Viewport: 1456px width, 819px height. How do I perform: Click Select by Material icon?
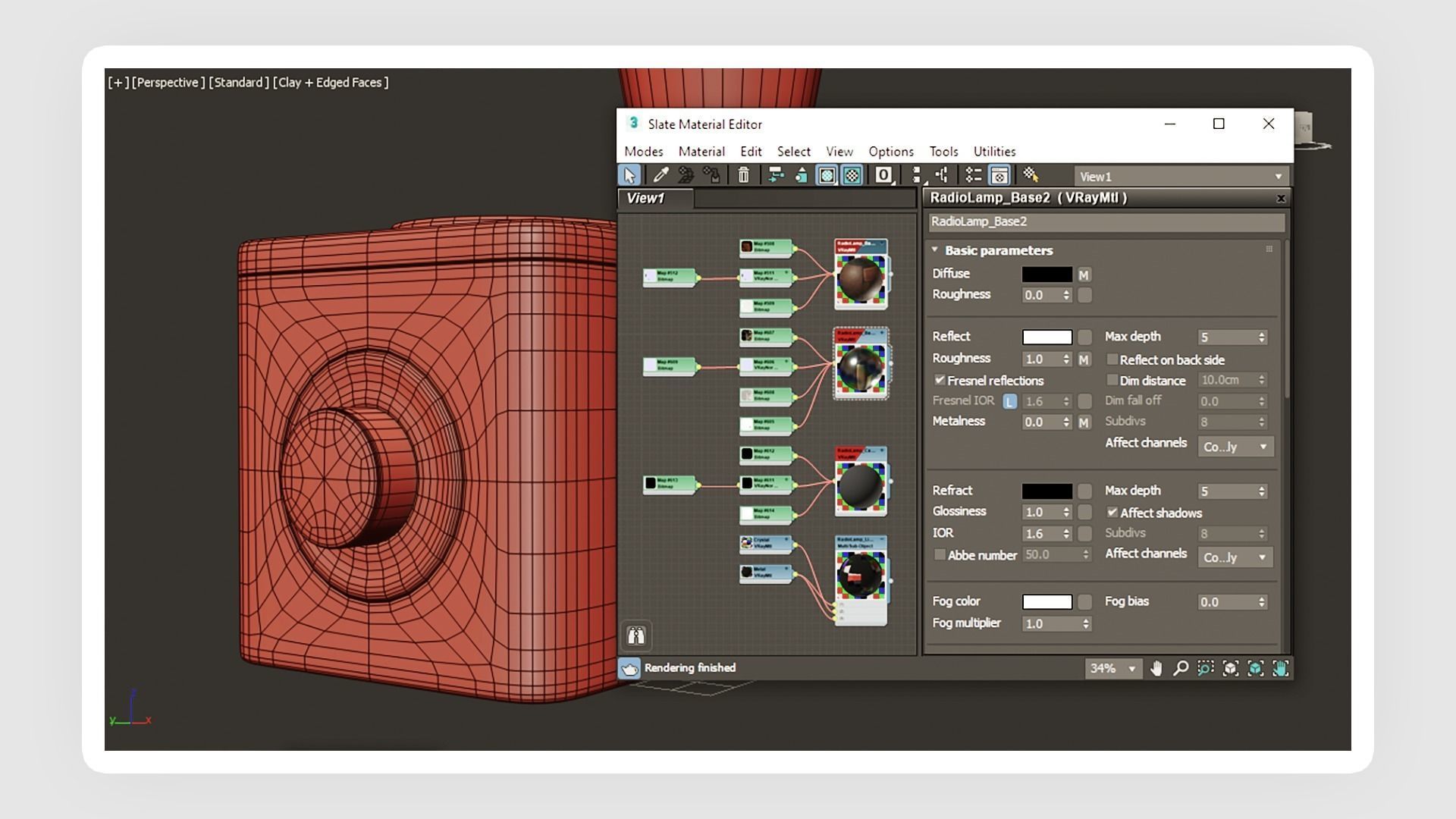click(x=1030, y=175)
